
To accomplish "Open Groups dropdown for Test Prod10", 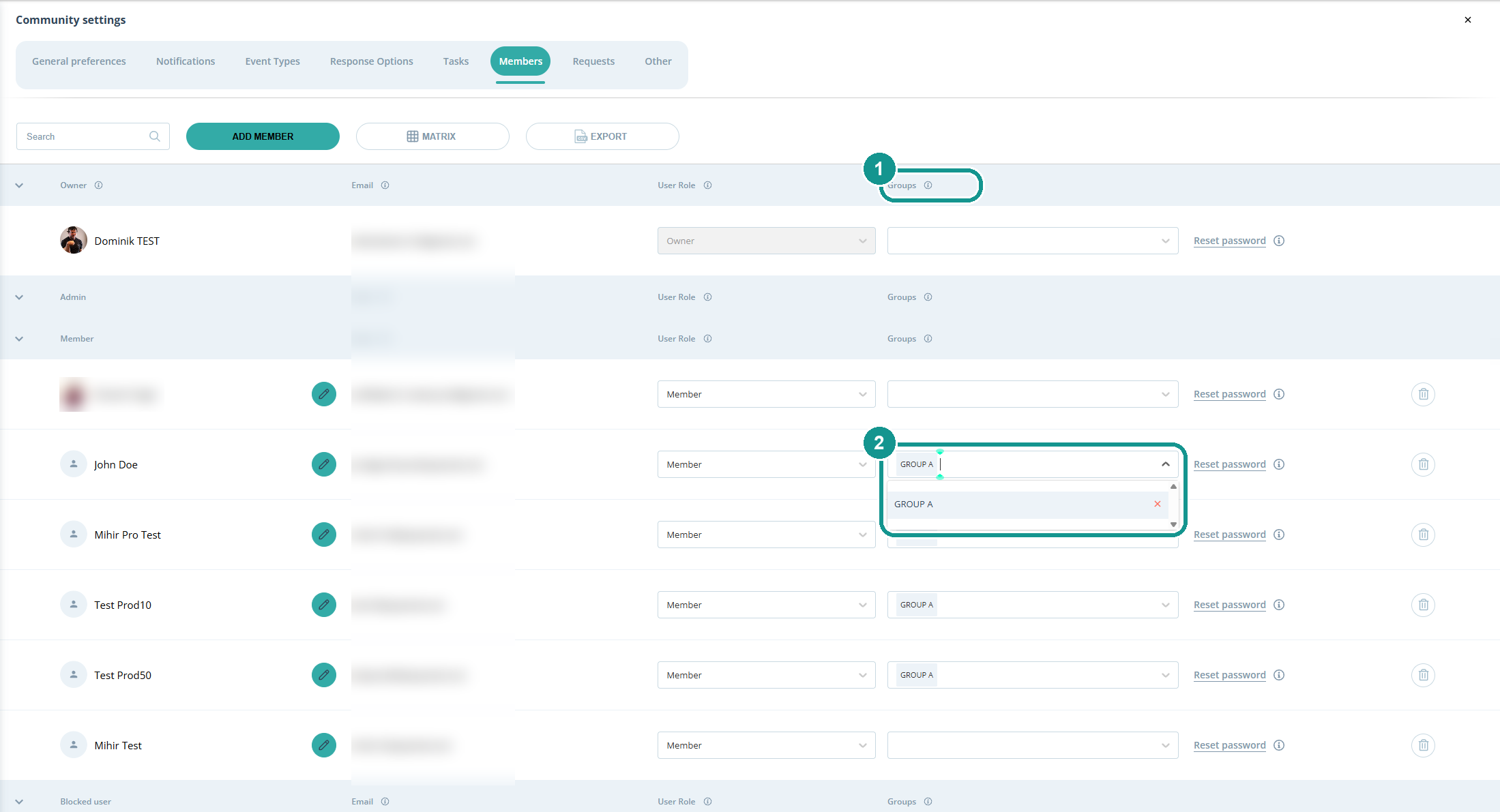I will pos(1032,605).
